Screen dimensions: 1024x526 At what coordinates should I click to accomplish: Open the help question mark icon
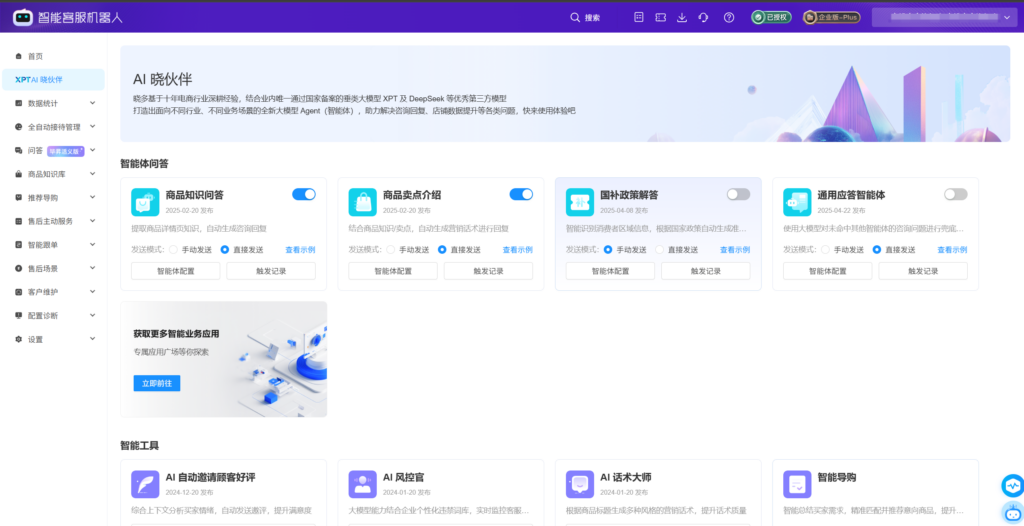tap(729, 18)
